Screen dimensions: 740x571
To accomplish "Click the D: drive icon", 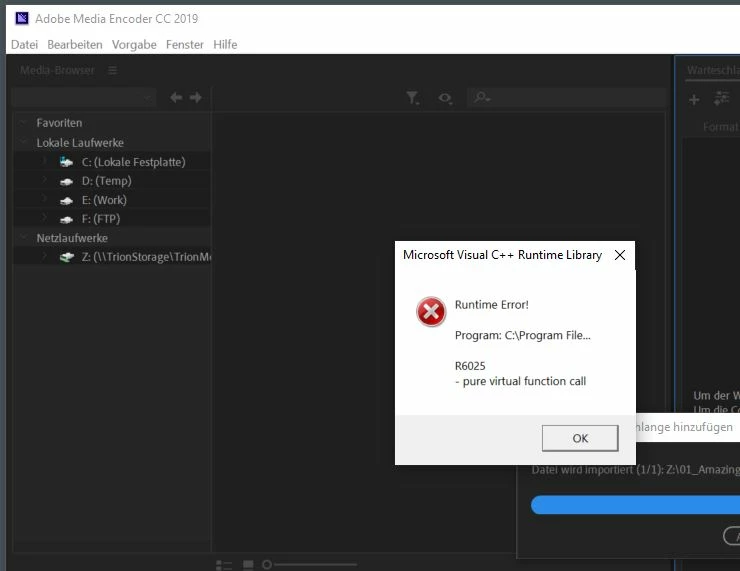I will tap(67, 182).
